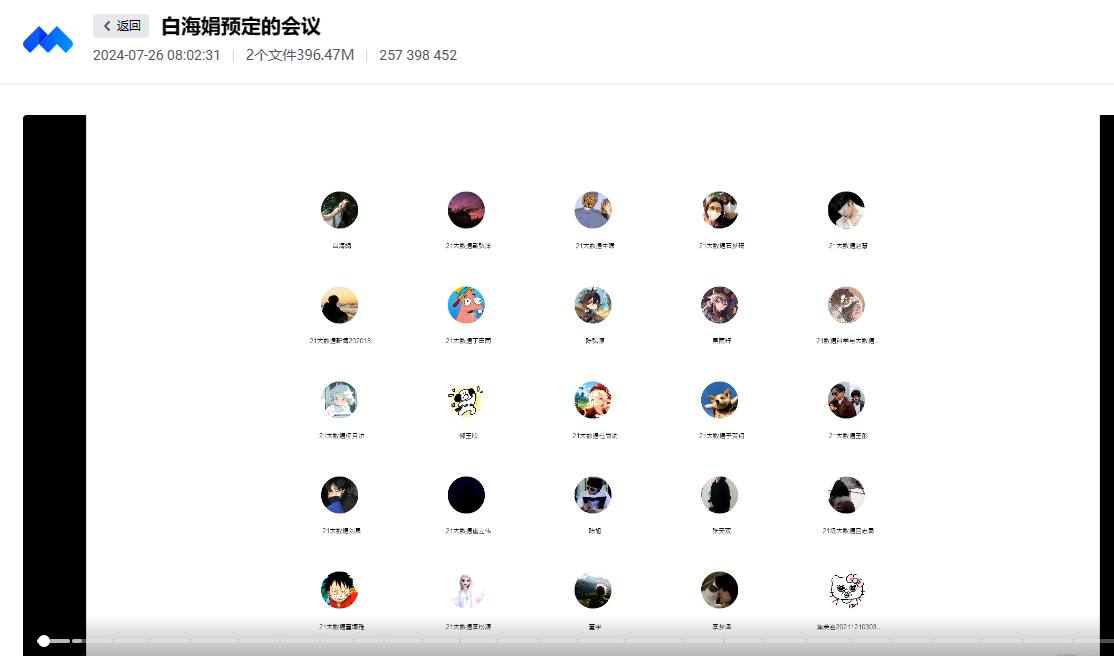Select the plain dark navy circle avatar
The height and width of the screenshot is (656, 1114).
(466, 495)
